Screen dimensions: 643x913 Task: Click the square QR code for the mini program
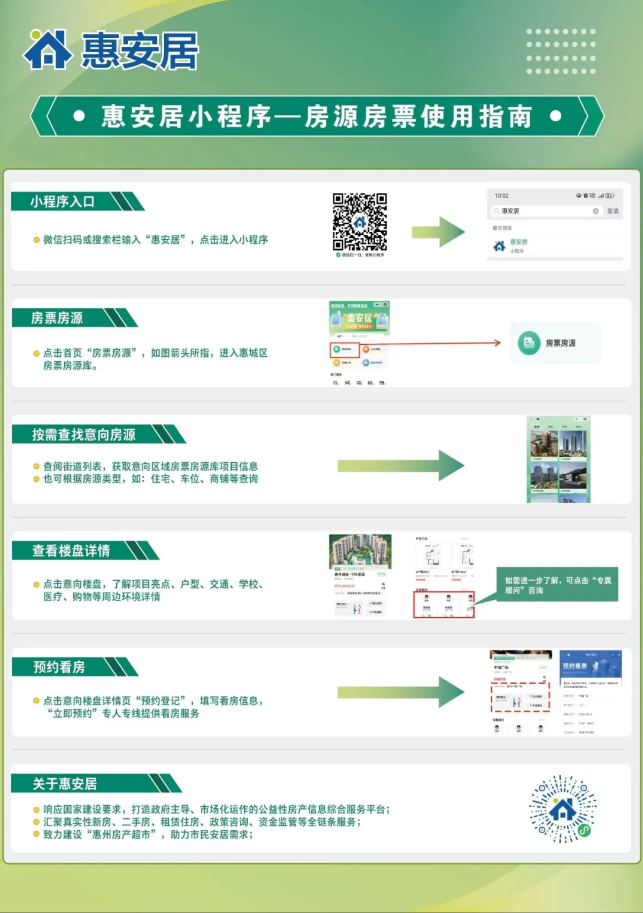pyautogui.click(x=359, y=221)
